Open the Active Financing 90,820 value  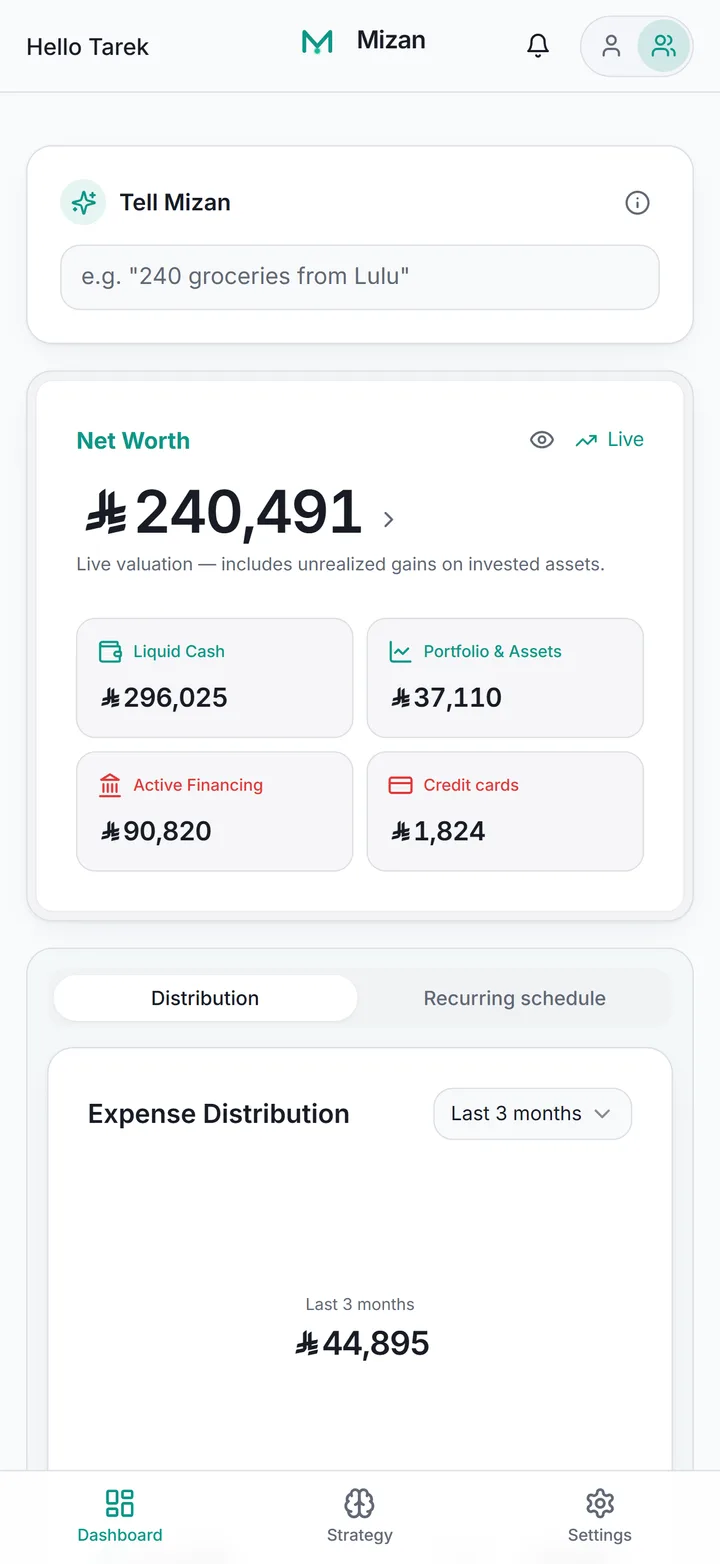tap(156, 832)
